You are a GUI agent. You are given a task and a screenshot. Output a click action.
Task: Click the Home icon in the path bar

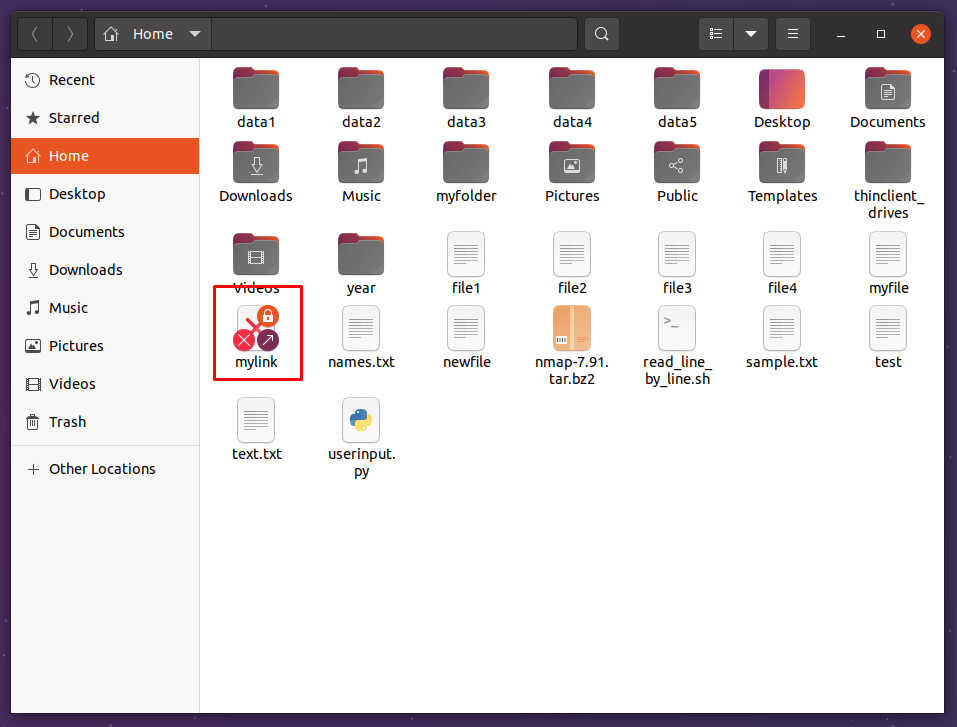point(110,33)
